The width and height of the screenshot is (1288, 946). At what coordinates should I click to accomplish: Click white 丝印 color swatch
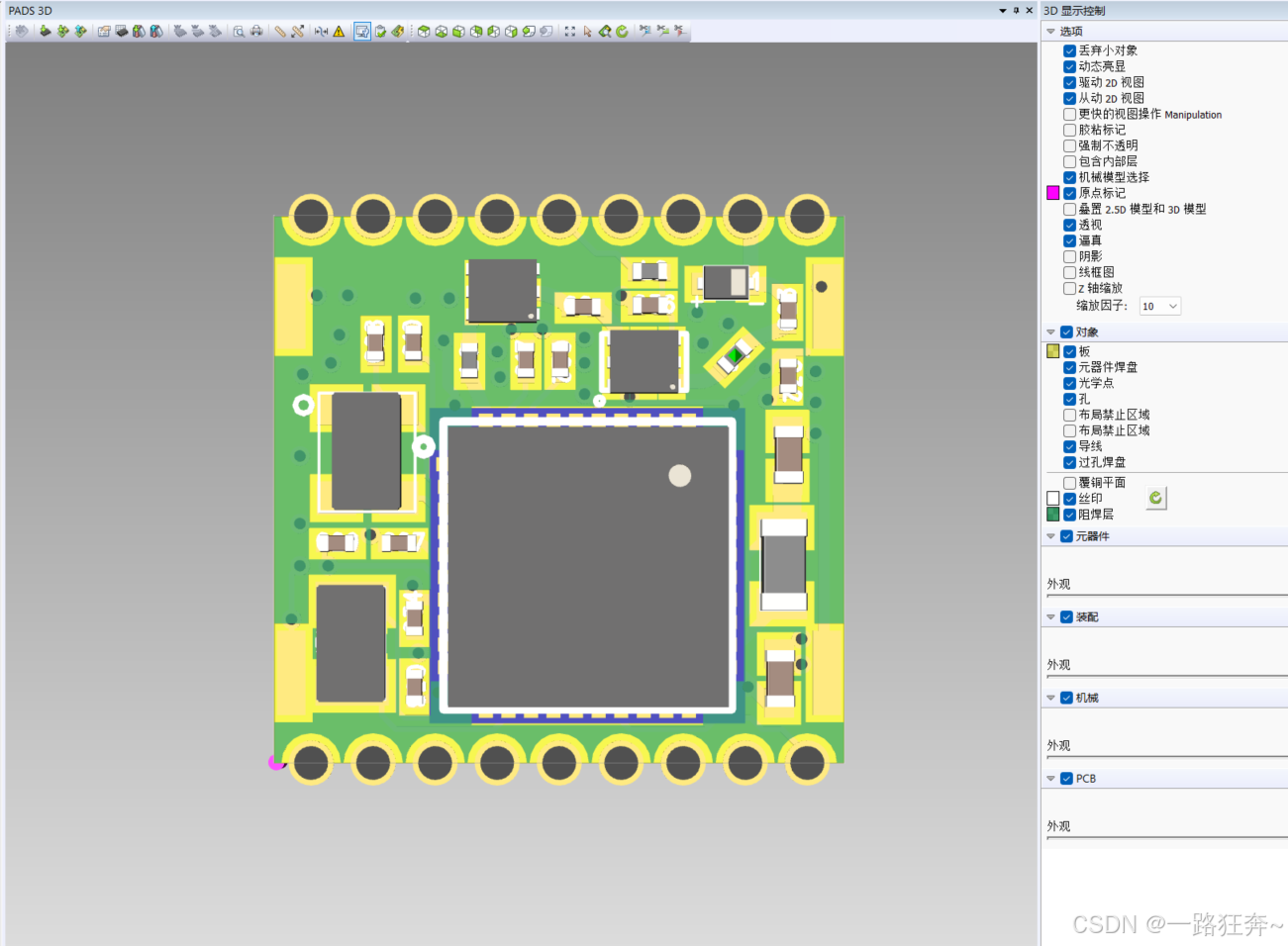(x=1053, y=499)
